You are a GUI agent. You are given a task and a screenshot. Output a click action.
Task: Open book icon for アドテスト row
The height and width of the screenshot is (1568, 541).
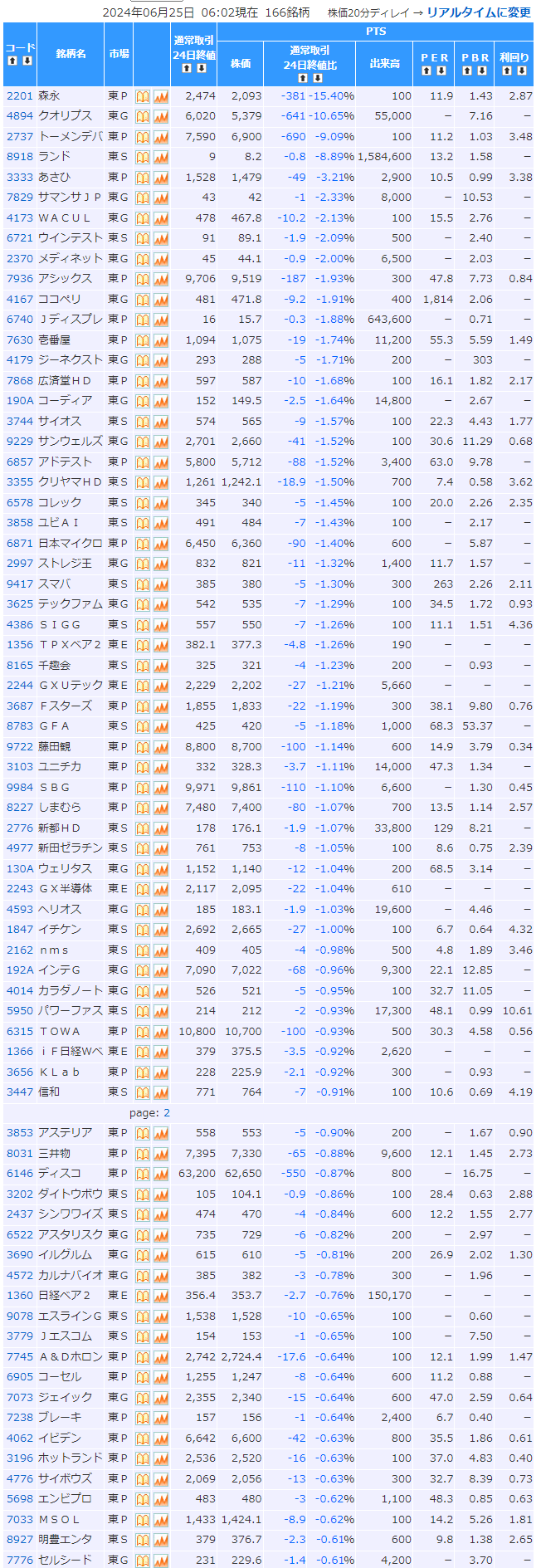coord(143,462)
